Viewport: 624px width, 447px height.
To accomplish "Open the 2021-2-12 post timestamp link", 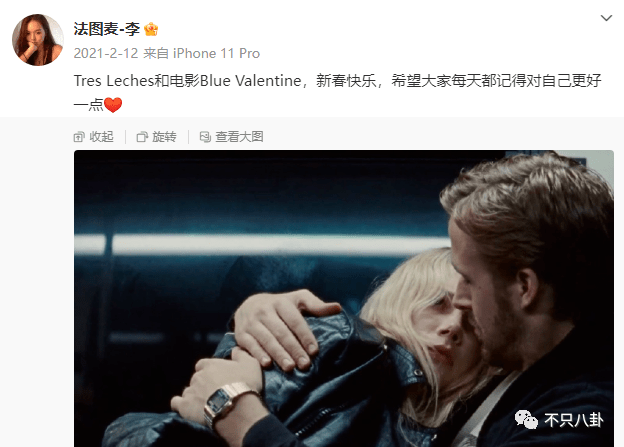I will coord(105,53).
